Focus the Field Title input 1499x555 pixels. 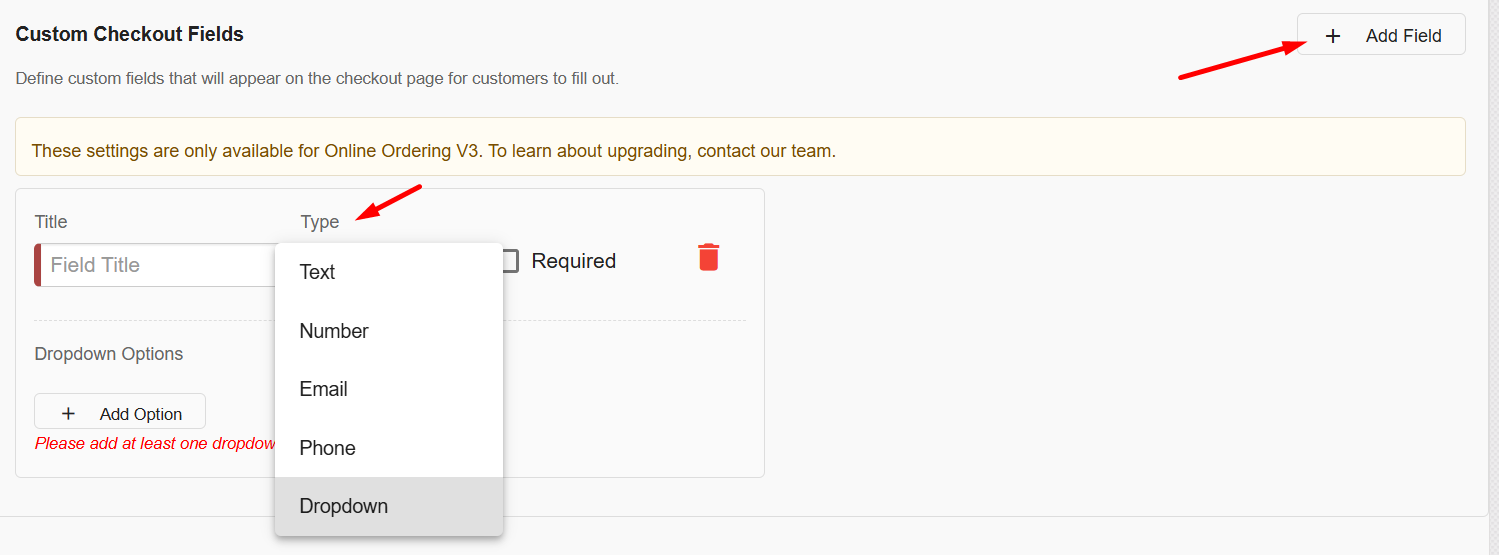point(157,265)
